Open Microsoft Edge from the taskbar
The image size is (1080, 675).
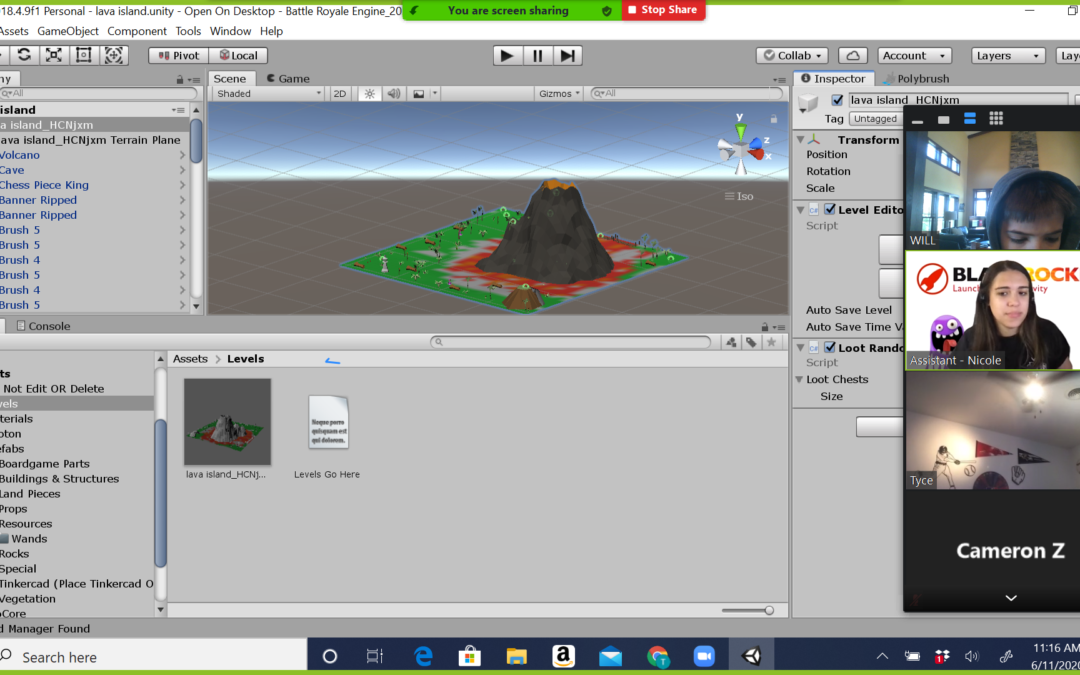click(x=422, y=656)
